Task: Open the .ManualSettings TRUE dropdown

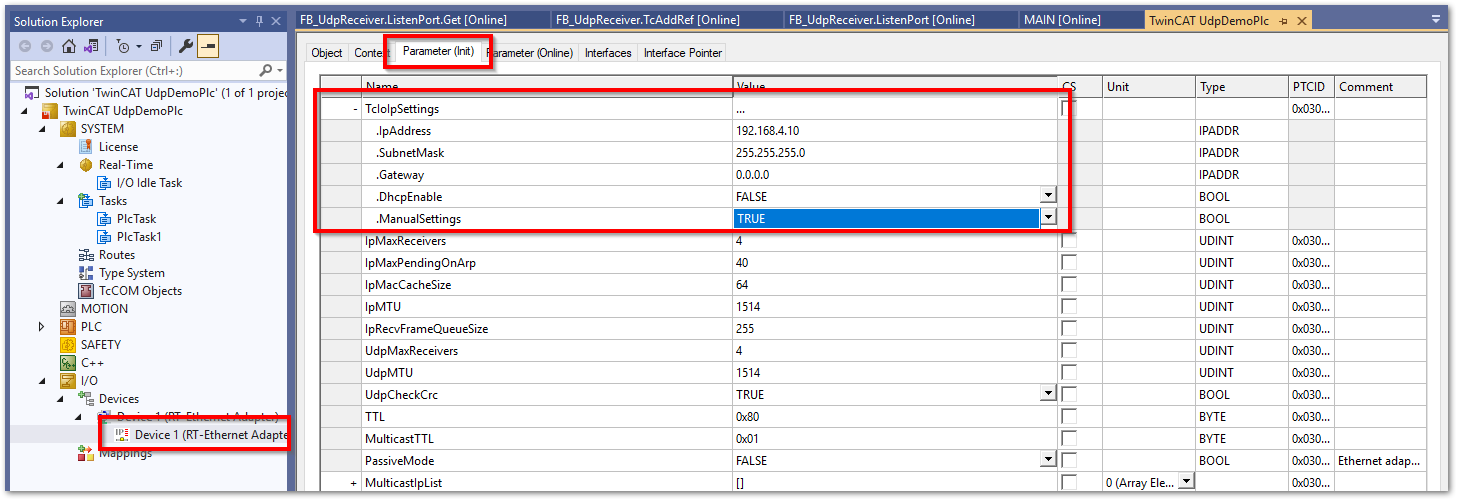Action: [x=1048, y=217]
